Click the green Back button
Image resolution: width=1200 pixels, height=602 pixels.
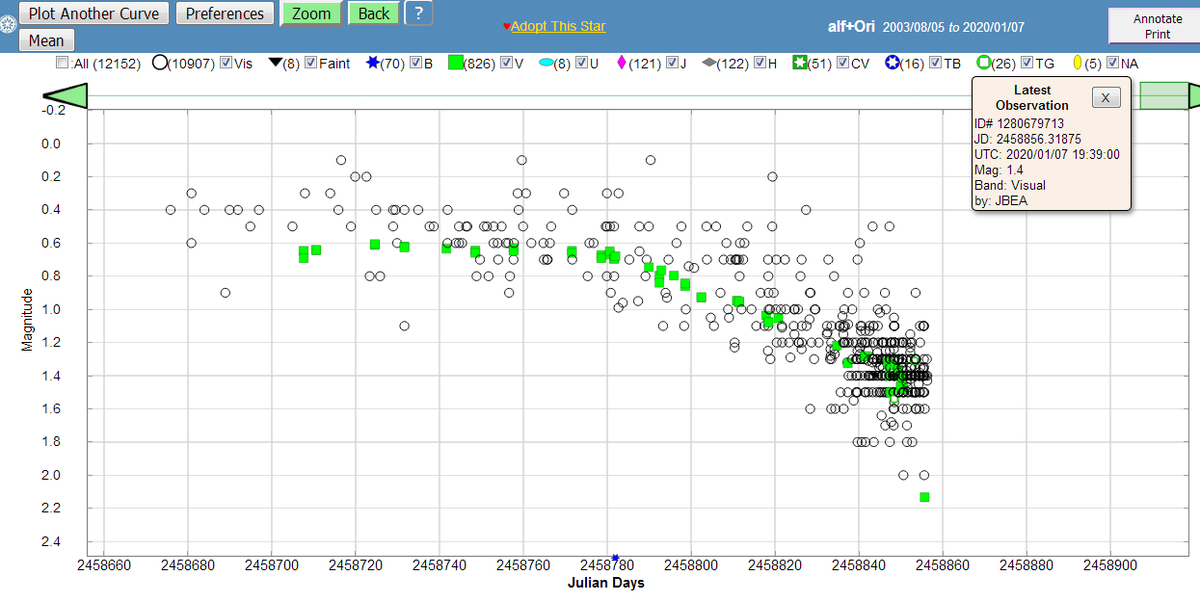[373, 14]
